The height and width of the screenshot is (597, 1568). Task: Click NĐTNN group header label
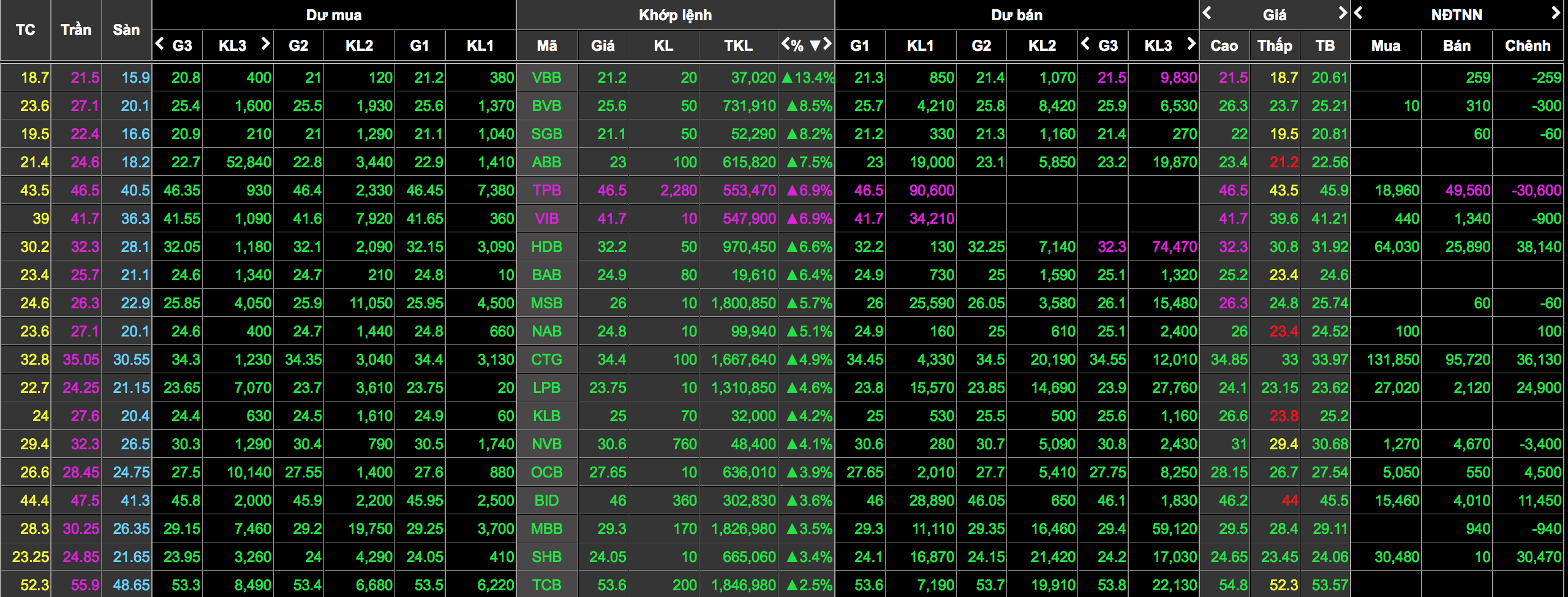[x=1457, y=15]
